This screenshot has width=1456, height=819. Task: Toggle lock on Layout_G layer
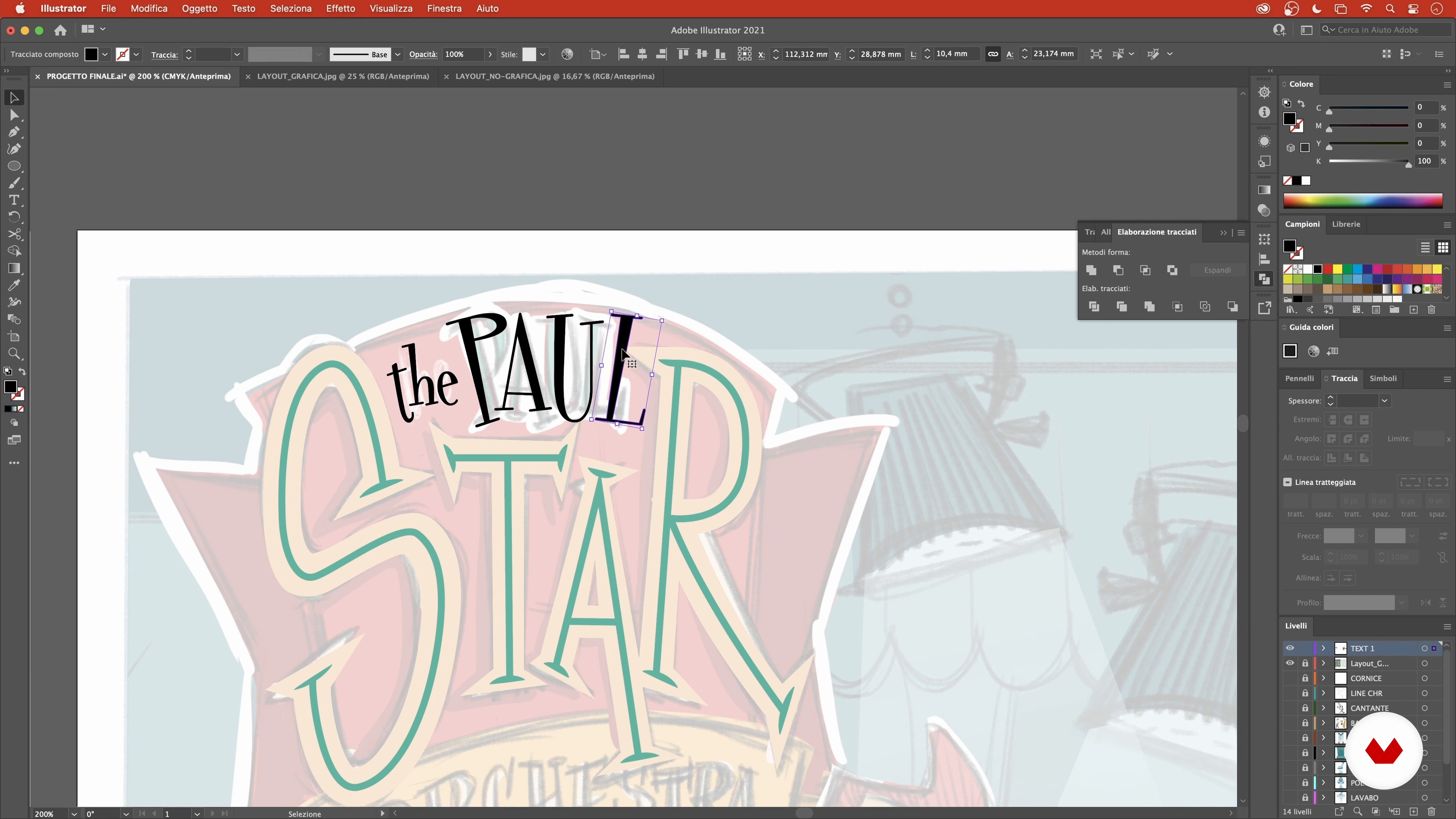tap(1305, 664)
